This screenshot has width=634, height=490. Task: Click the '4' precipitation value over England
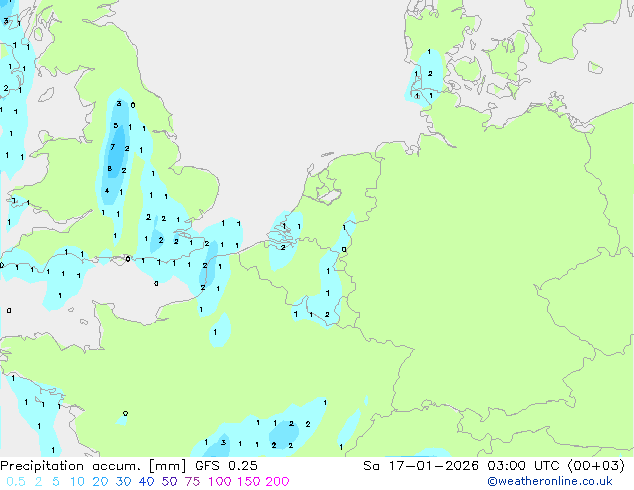coord(107,190)
